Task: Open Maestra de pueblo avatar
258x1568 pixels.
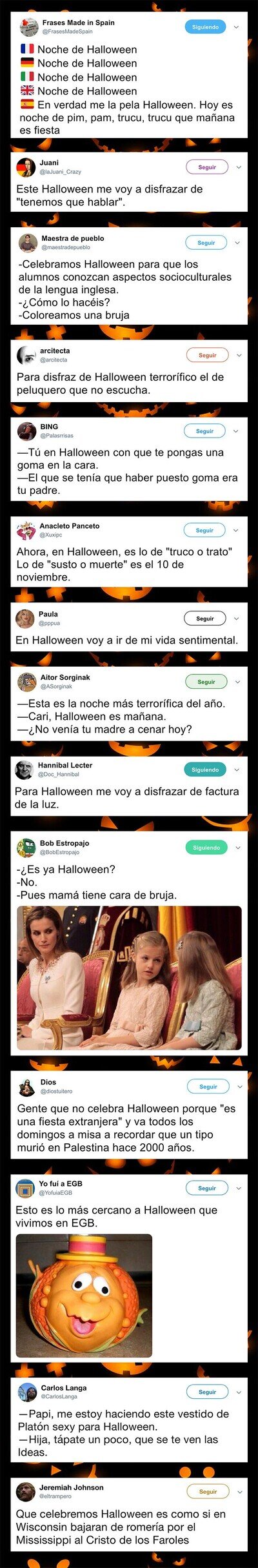Action: (28, 243)
